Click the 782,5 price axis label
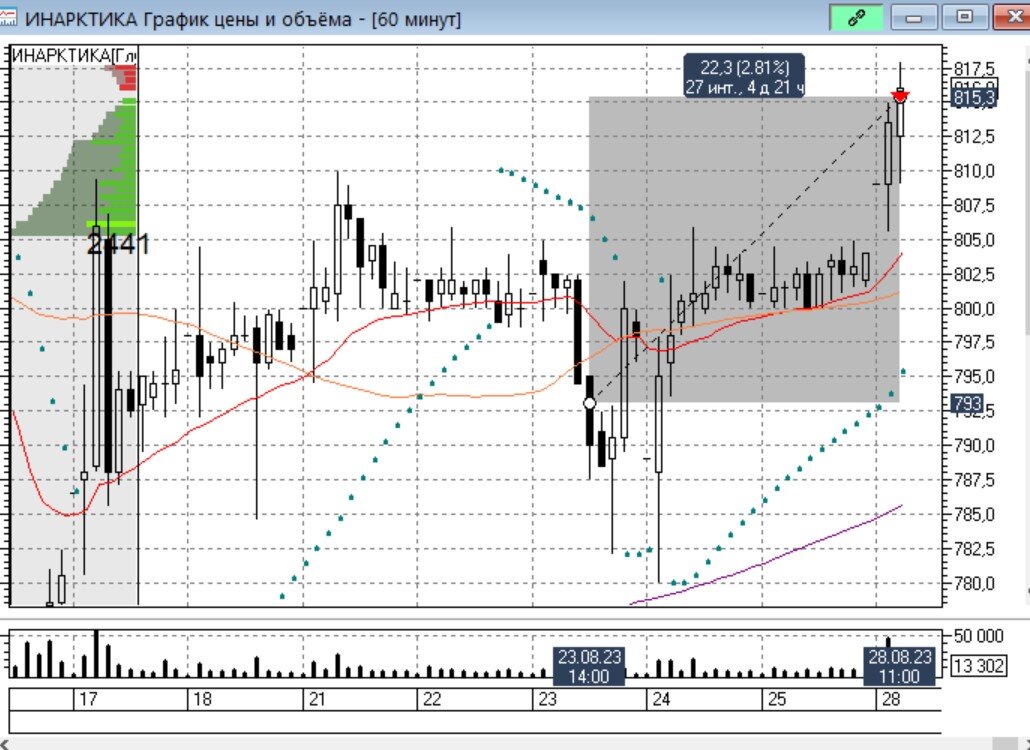The width and height of the screenshot is (1030, 750). point(974,548)
